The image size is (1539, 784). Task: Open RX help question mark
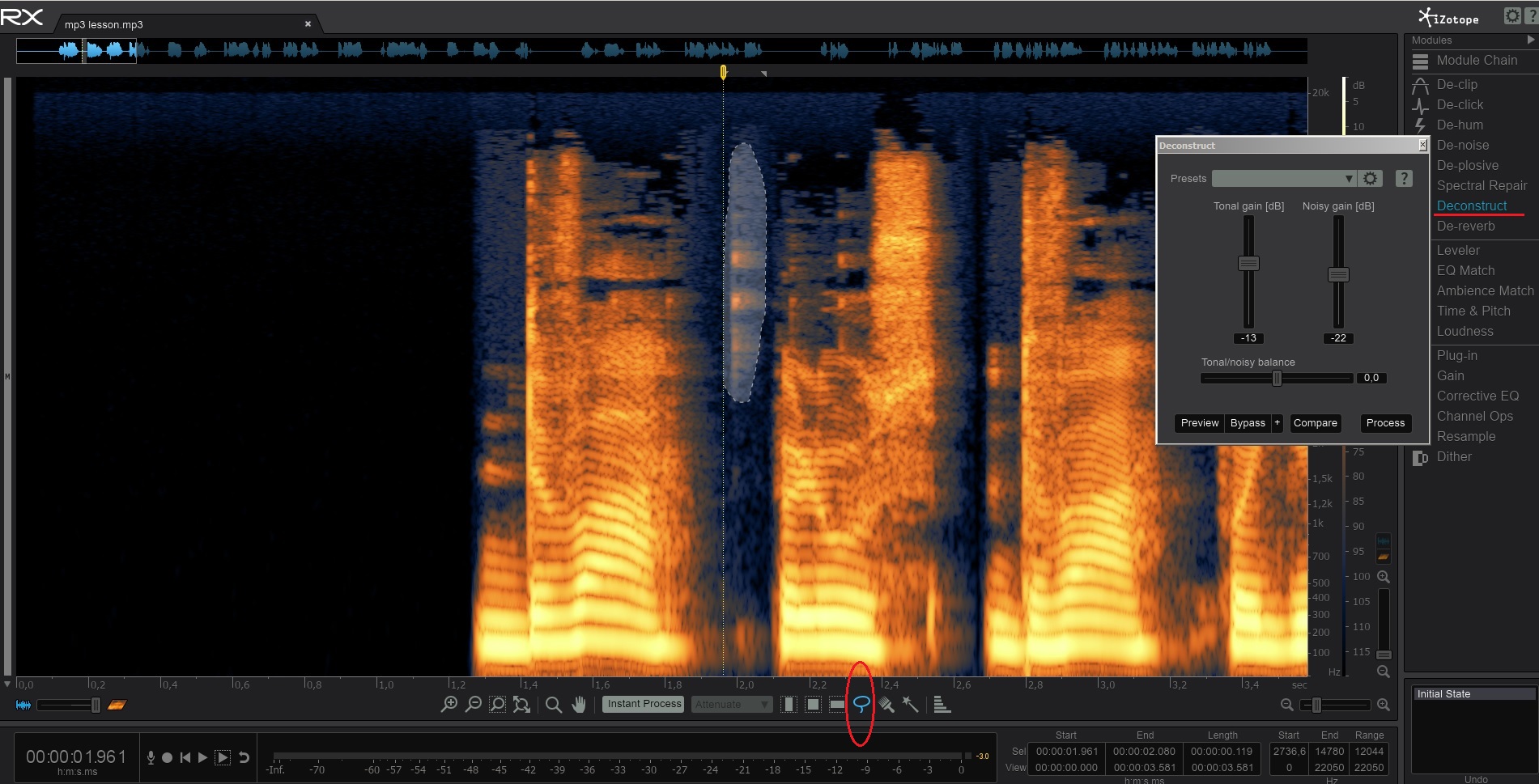pyautogui.click(x=1531, y=16)
